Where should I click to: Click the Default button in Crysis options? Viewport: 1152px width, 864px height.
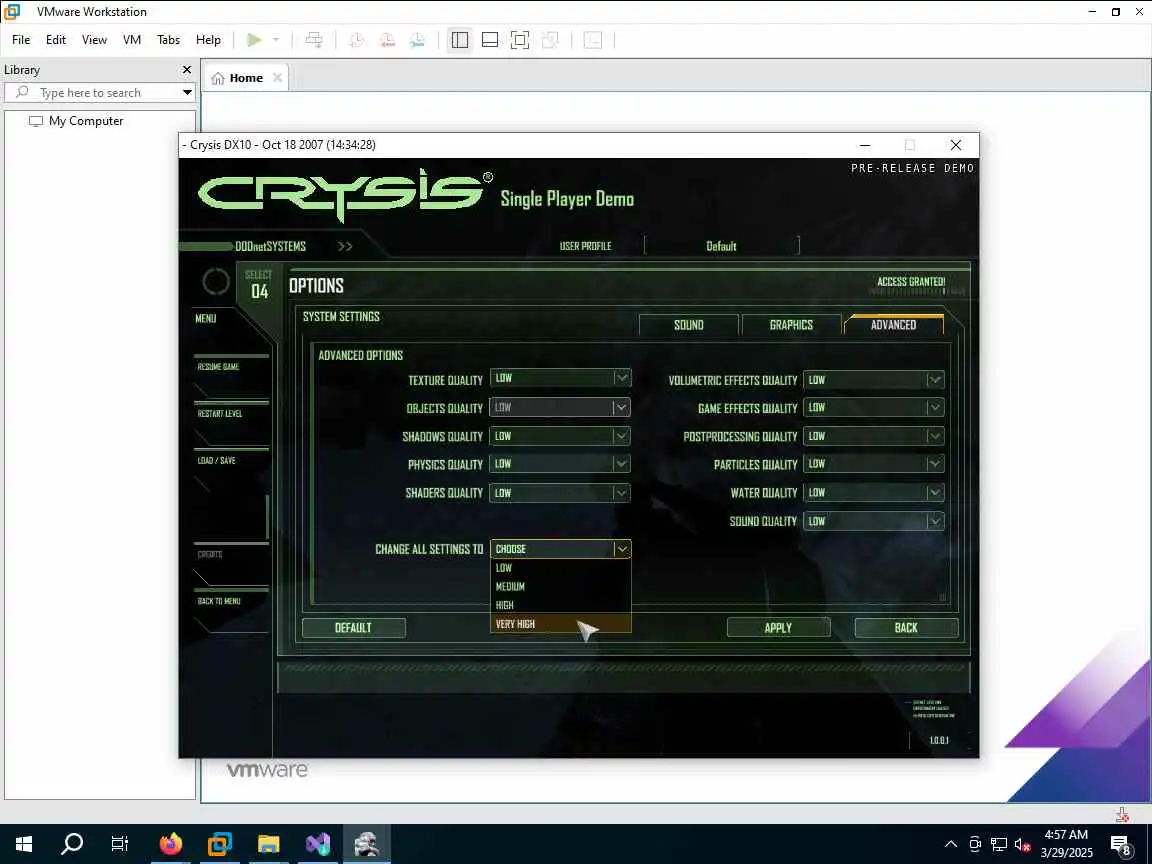(x=353, y=627)
